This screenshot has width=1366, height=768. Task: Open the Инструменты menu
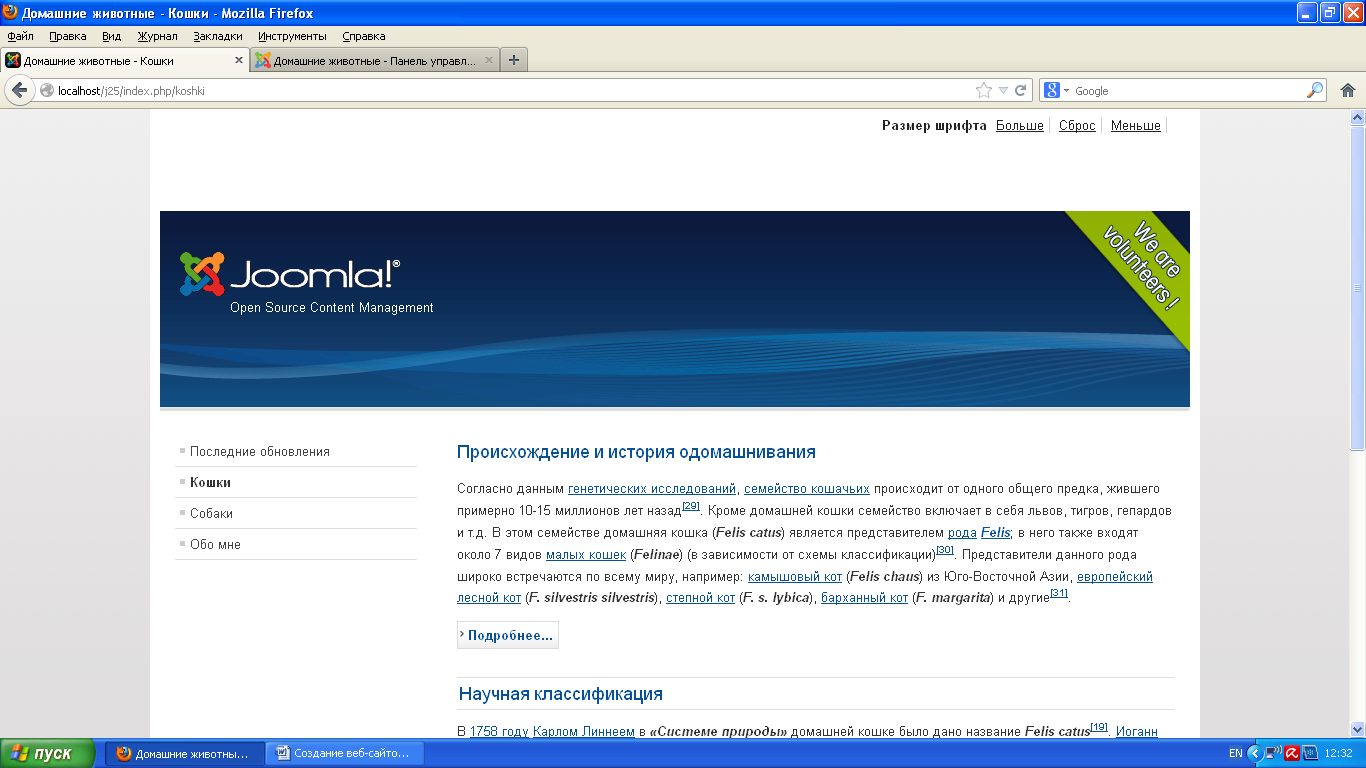pos(292,36)
